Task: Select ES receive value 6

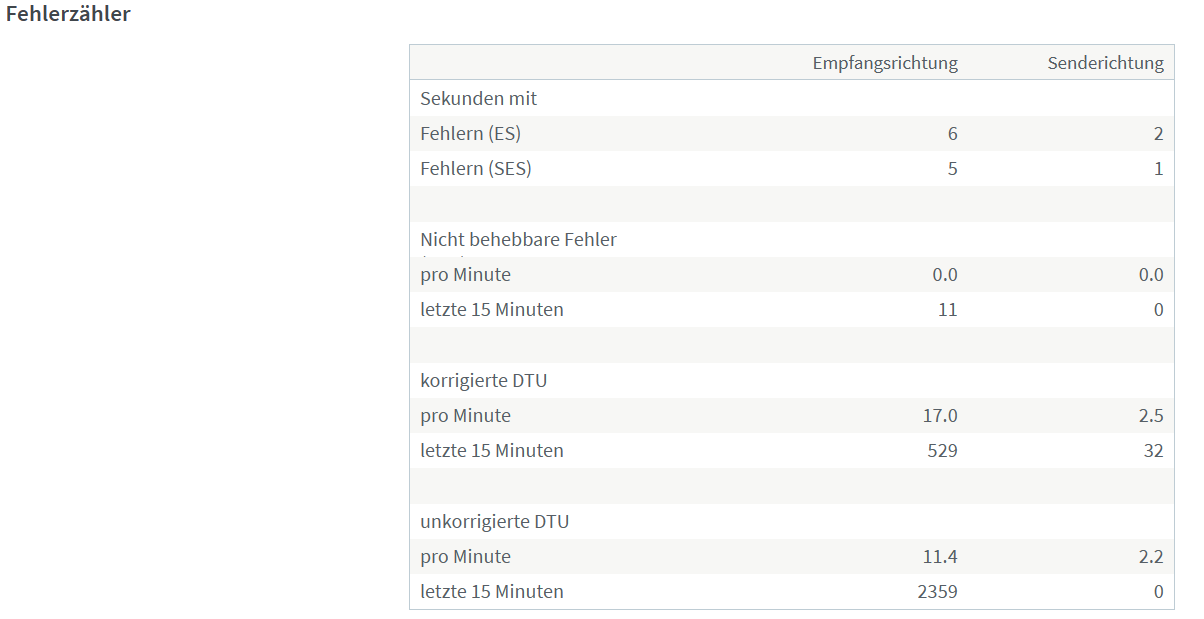Action: coord(952,134)
